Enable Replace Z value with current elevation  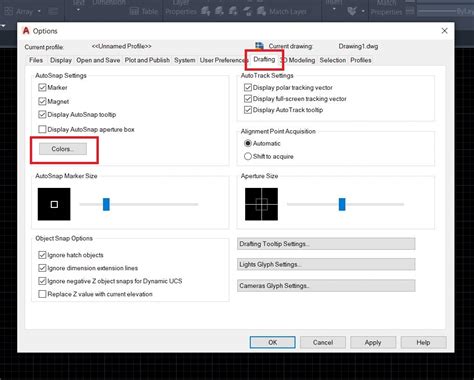click(x=42, y=294)
